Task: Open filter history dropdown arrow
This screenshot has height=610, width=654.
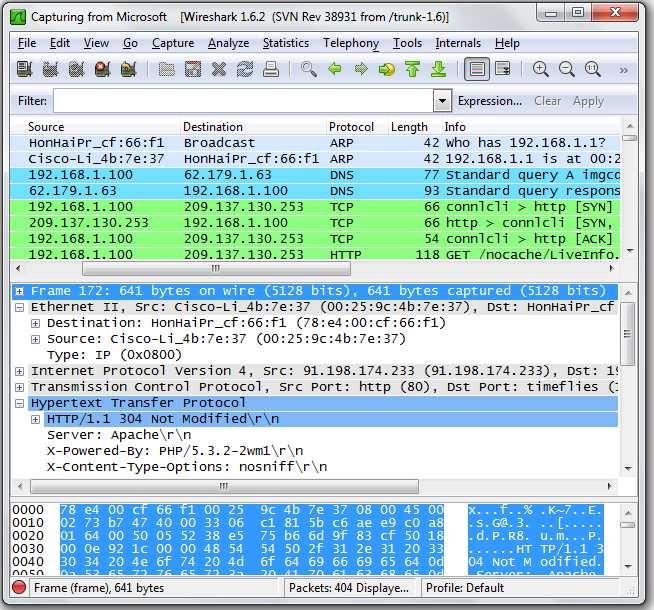Action: [x=442, y=100]
